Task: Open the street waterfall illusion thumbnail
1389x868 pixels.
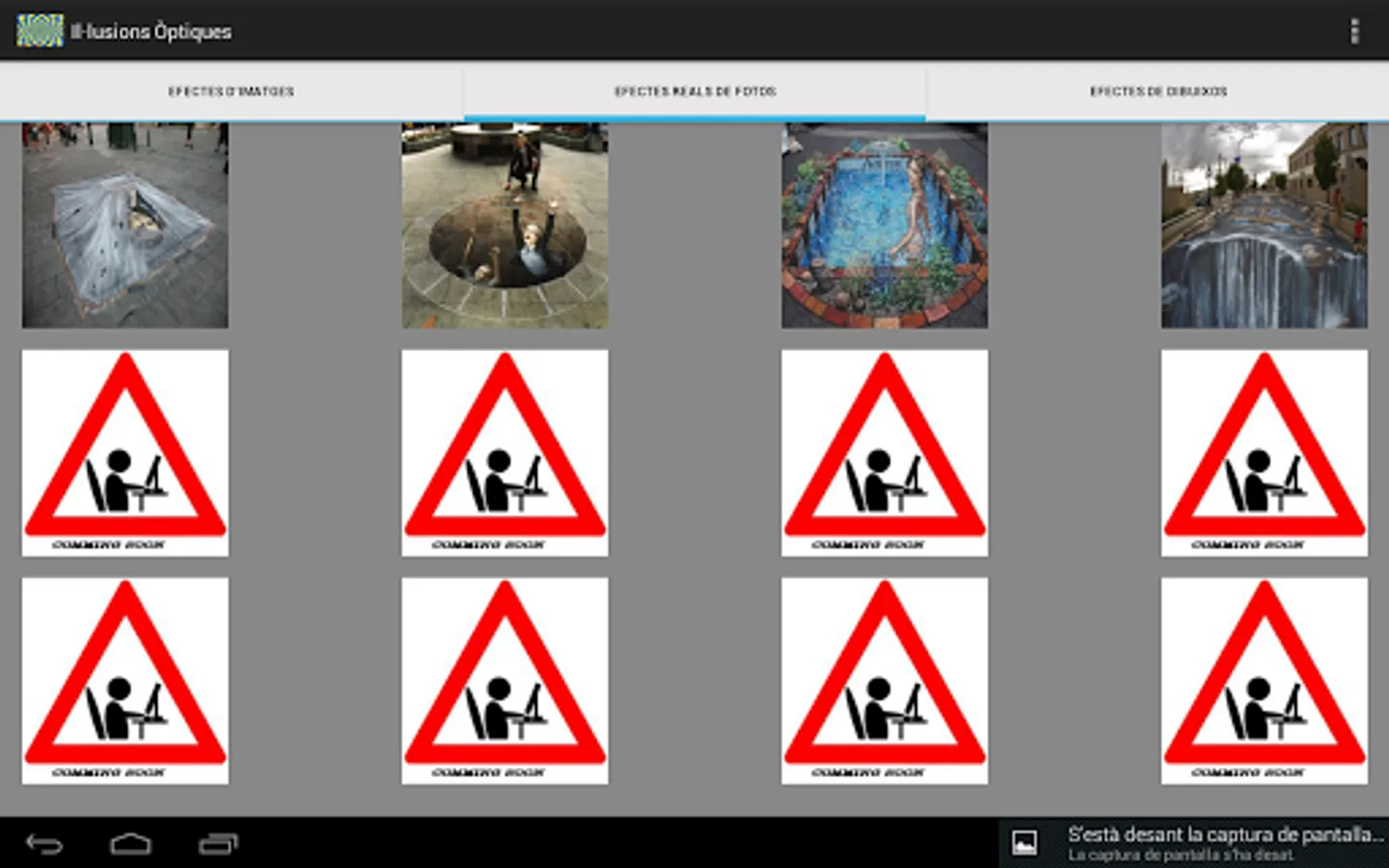Action: click(x=1265, y=225)
